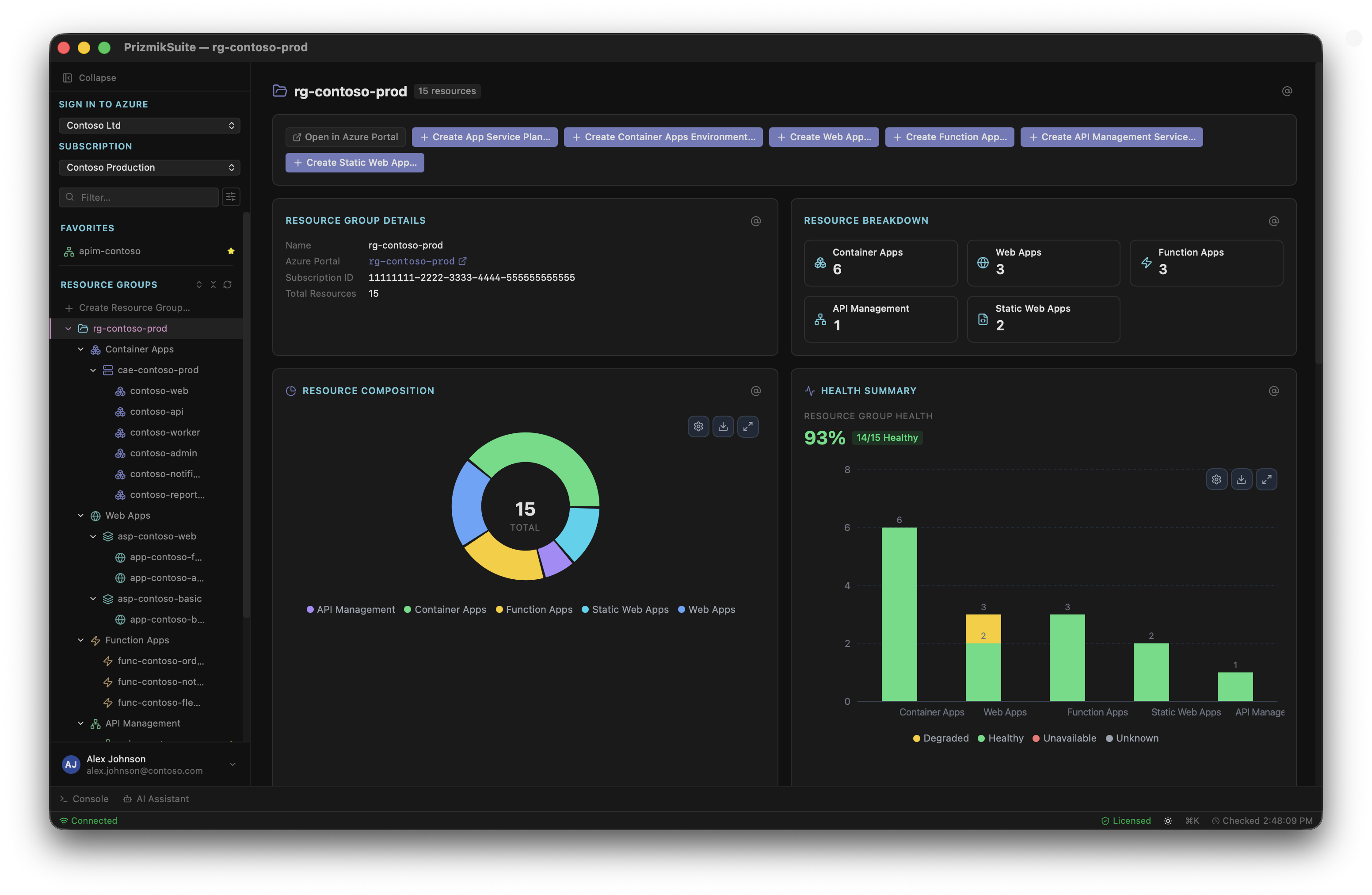Screen dimensions: 1372x895
Task: Collapse cae-contoso-prod environment node
Action: pos(93,370)
